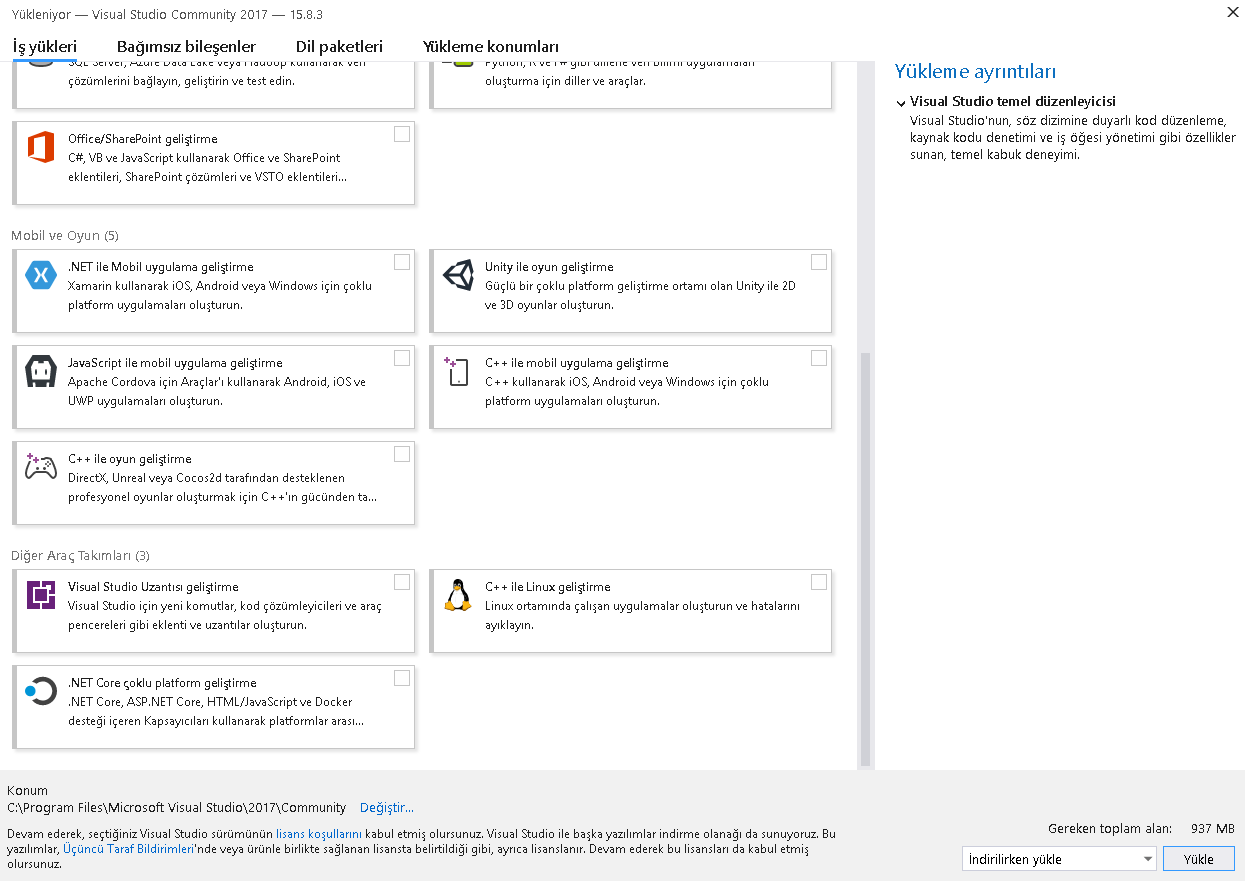This screenshot has height=881, width=1245.
Task: Click the workloads list vertical scrollbar
Action: pos(865,550)
